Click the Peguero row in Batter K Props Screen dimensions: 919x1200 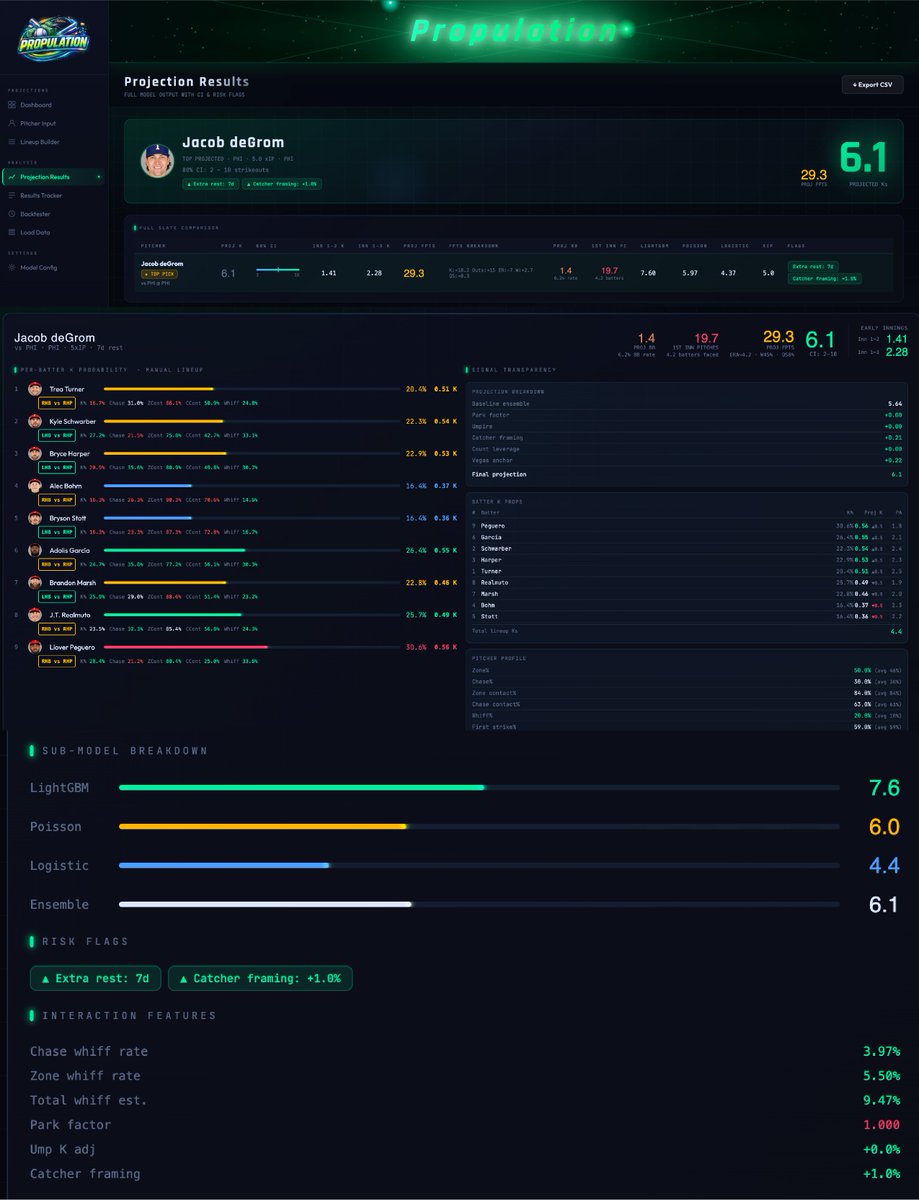point(687,525)
